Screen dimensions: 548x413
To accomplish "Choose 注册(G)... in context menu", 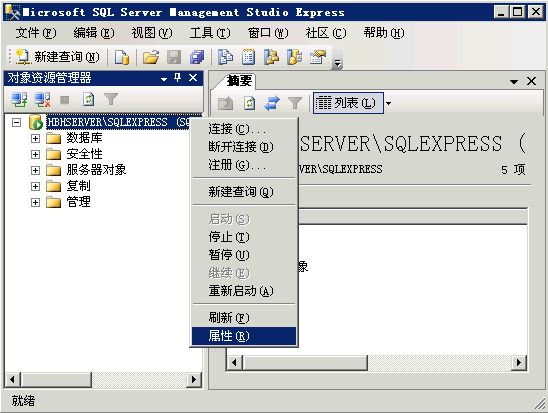I will coord(244,165).
